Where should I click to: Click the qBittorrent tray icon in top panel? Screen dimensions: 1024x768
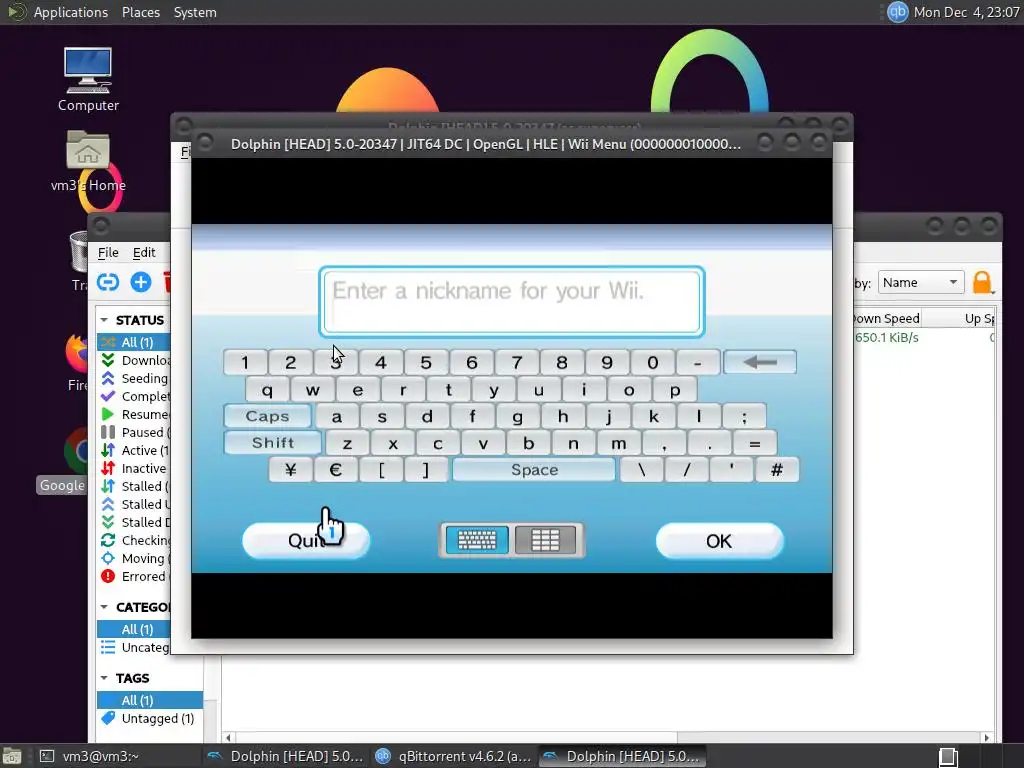point(897,12)
